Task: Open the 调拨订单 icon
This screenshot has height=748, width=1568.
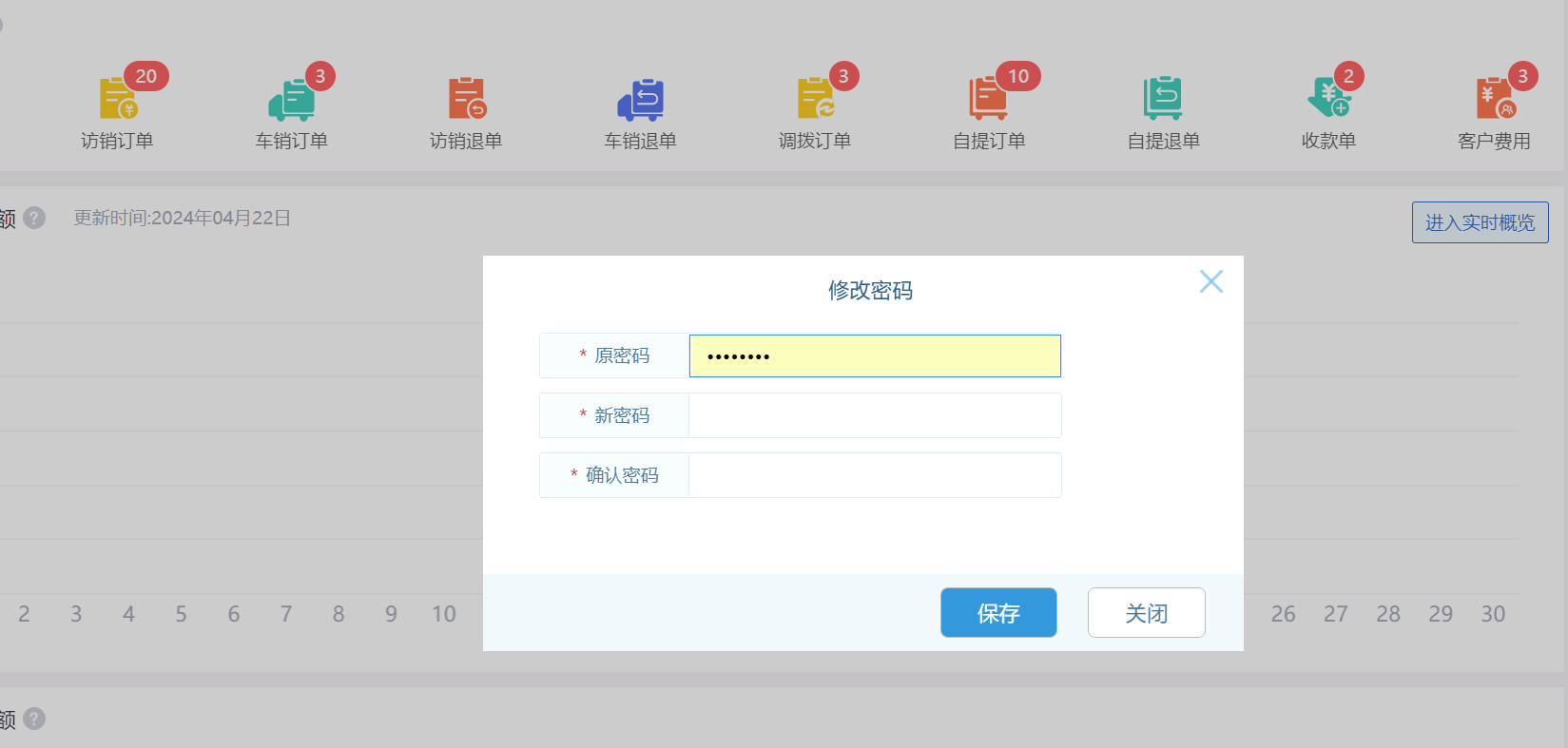Action: pyautogui.click(x=815, y=100)
